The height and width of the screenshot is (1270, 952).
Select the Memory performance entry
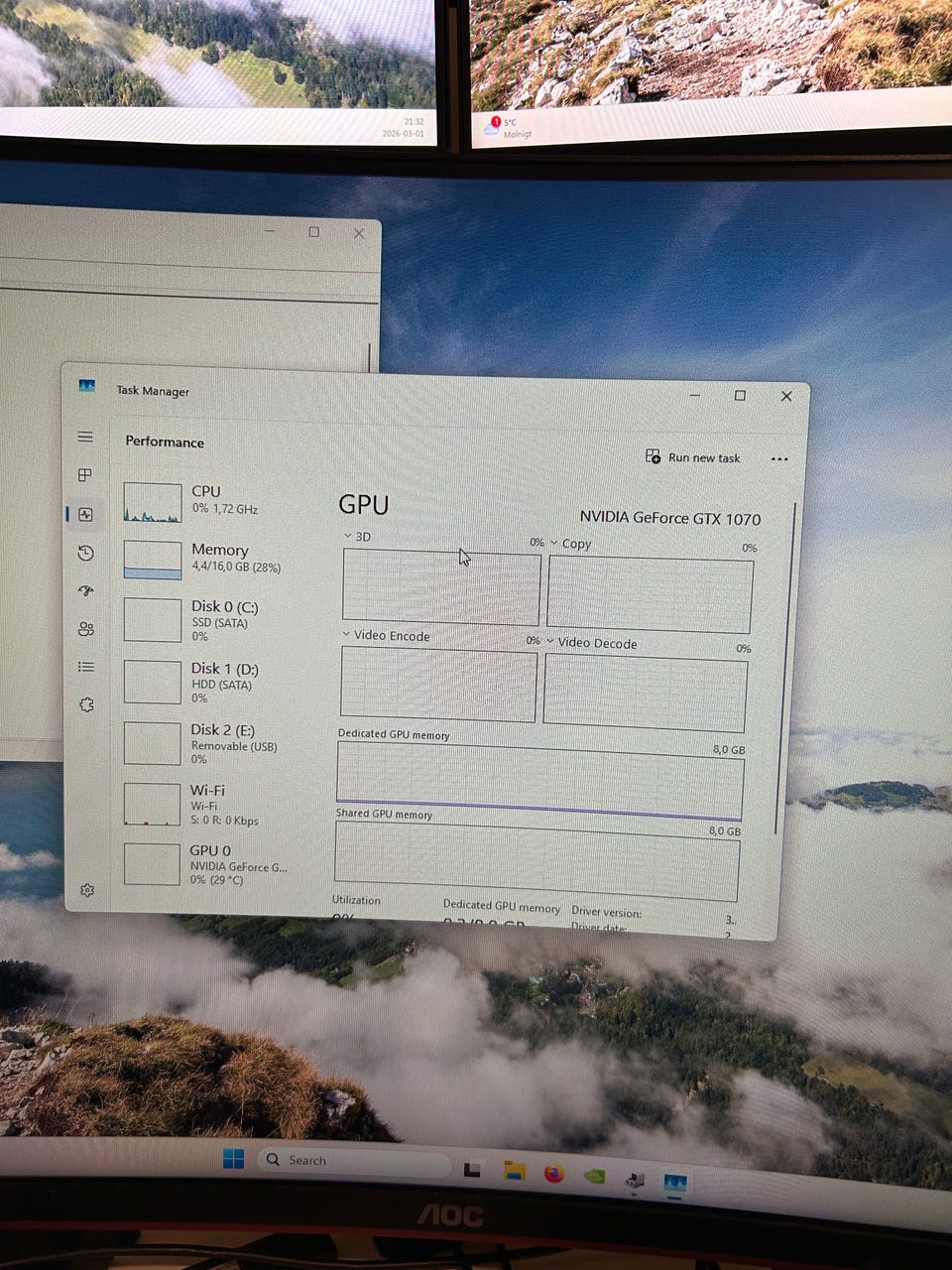point(208,559)
